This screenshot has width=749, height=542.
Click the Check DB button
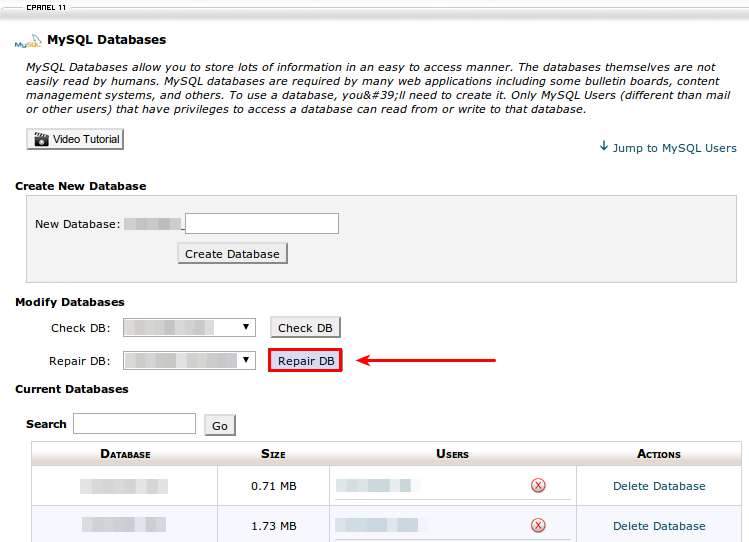[305, 328]
